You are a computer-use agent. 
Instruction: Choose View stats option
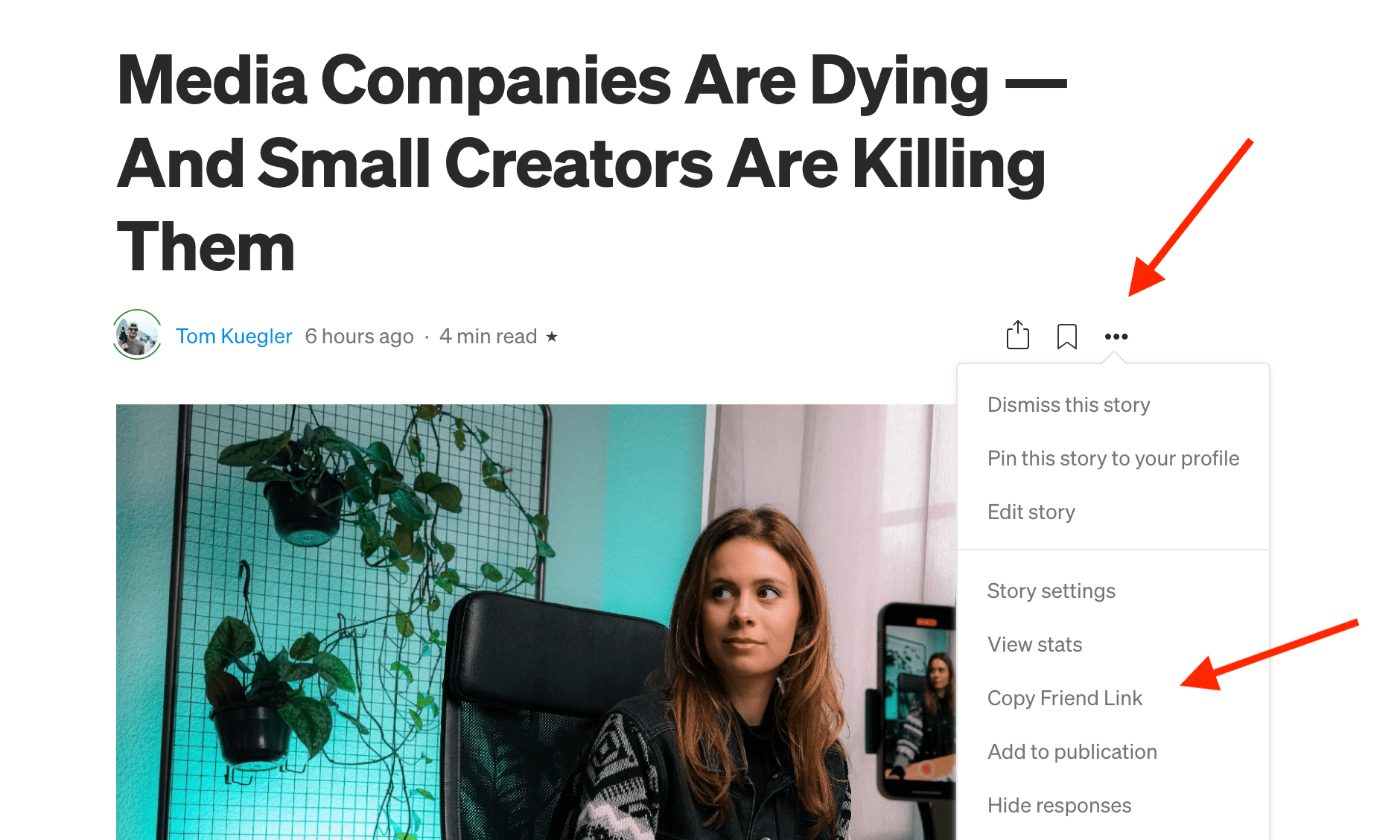1034,644
